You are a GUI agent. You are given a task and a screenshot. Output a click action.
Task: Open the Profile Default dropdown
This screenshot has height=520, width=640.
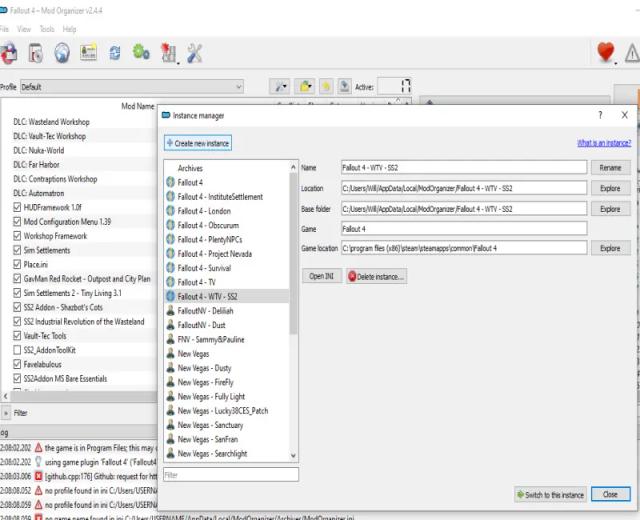coord(132,87)
